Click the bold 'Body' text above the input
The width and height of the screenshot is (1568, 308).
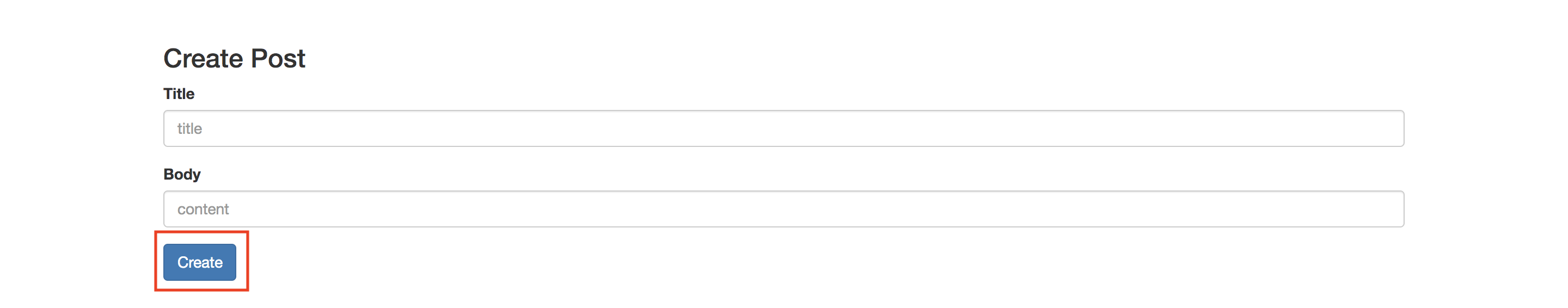tap(182, 174)
